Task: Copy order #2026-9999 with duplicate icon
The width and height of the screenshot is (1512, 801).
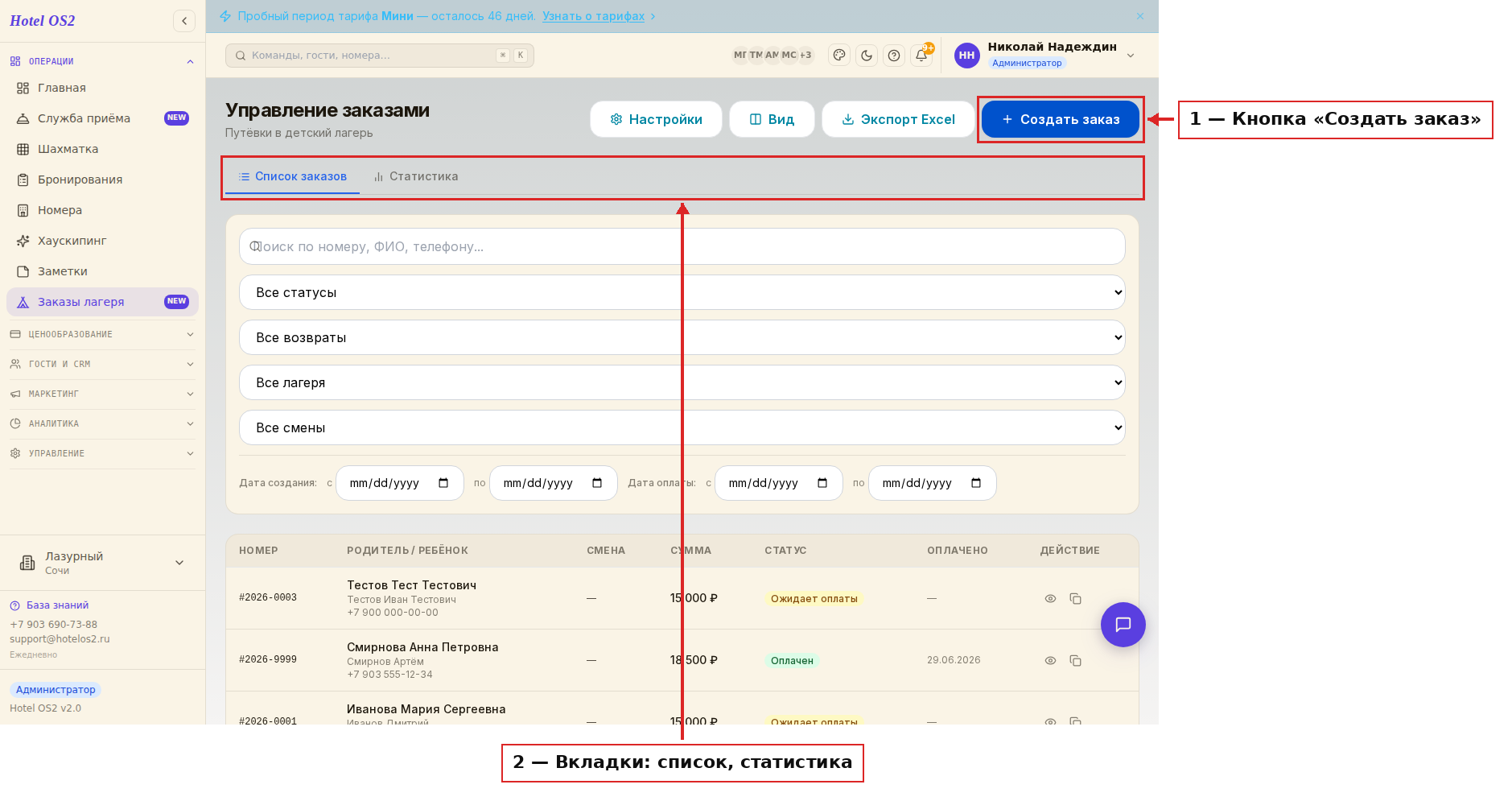Action: (x=1075, y=661)
